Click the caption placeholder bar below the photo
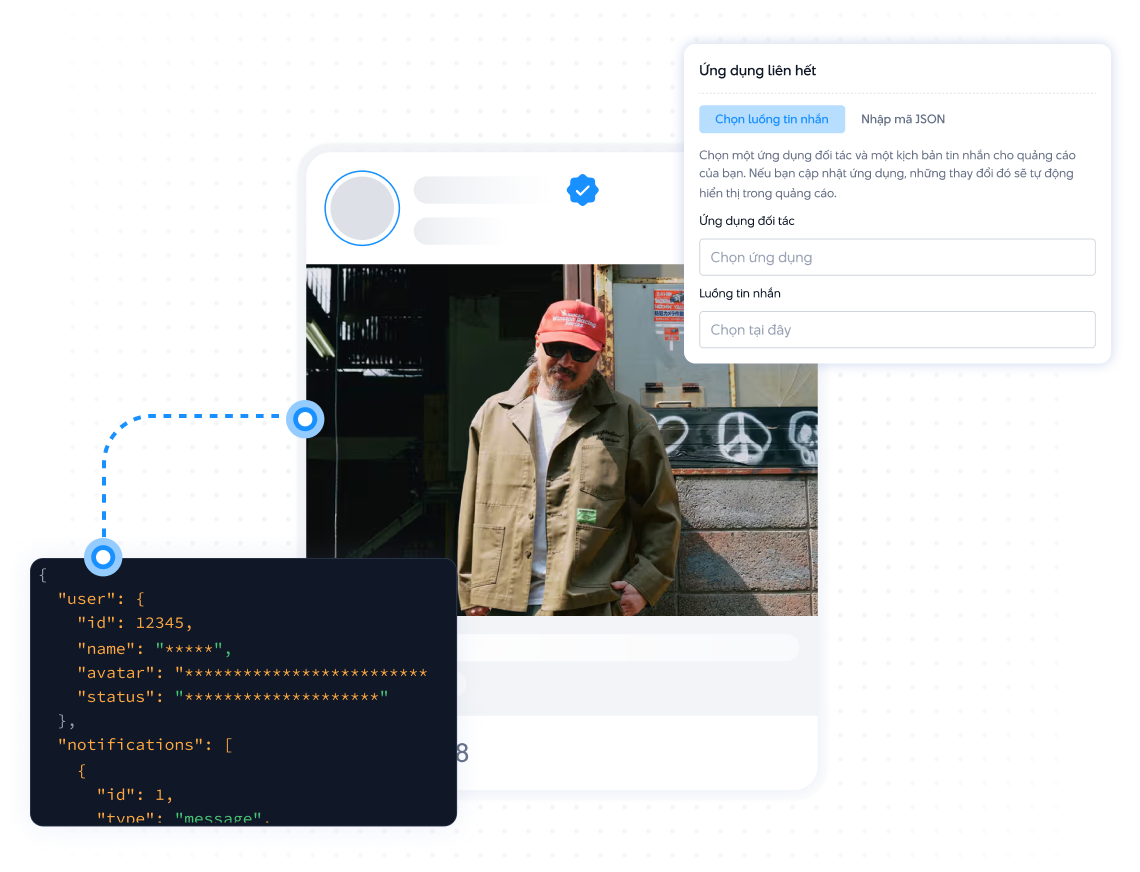This screenshot has width=1140, height=872. (630, 647)
